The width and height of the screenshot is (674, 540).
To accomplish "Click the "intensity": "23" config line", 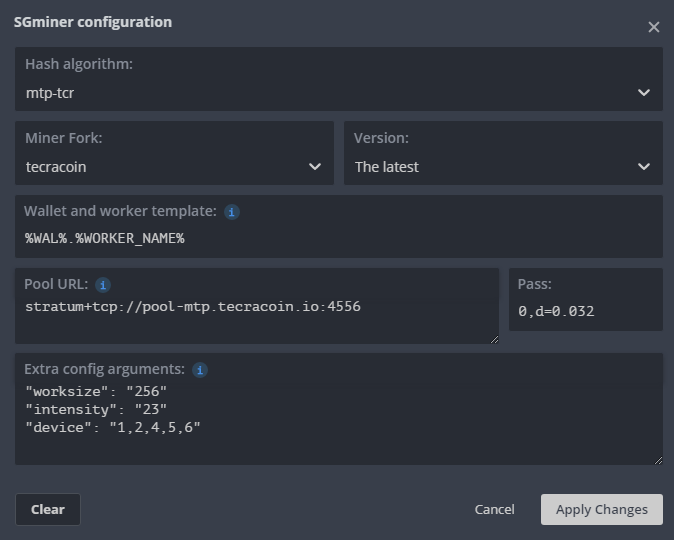I will pos(96,408).
